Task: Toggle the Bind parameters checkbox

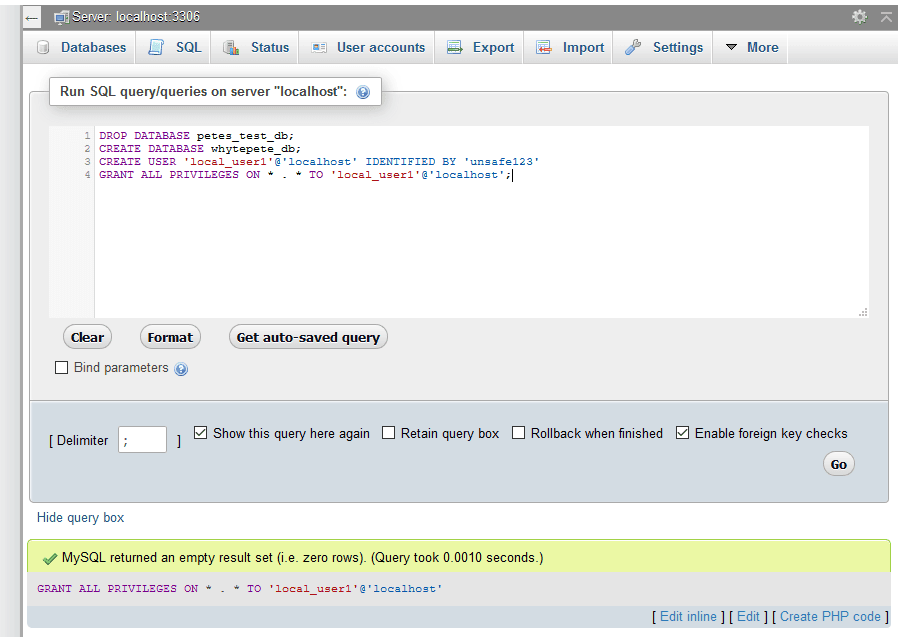Action: coord(61,368)
